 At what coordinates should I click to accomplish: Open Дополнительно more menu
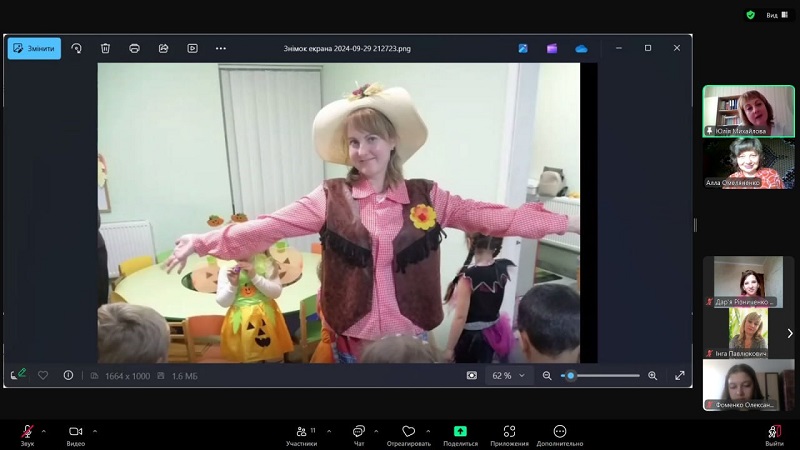point(560,435)
